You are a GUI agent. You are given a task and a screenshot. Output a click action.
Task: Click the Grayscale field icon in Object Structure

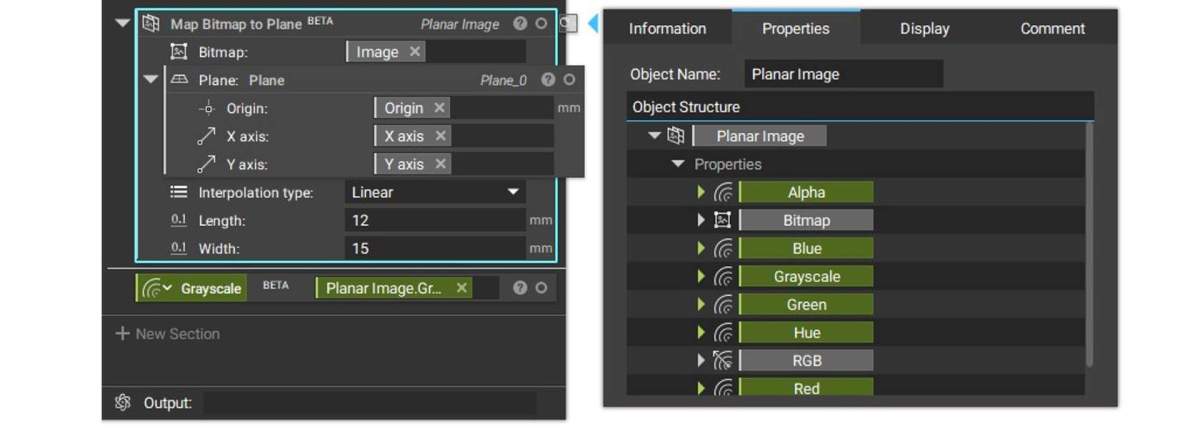click(x=723, y=276)
